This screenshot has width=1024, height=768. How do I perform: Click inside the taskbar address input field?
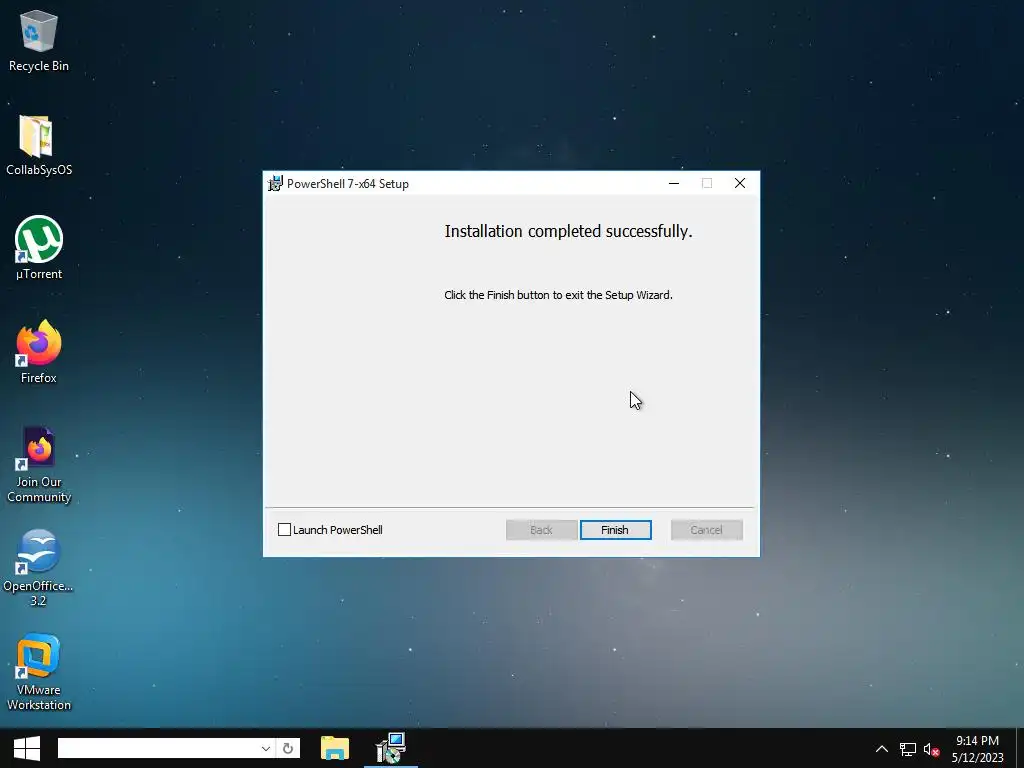coord(157,748)
